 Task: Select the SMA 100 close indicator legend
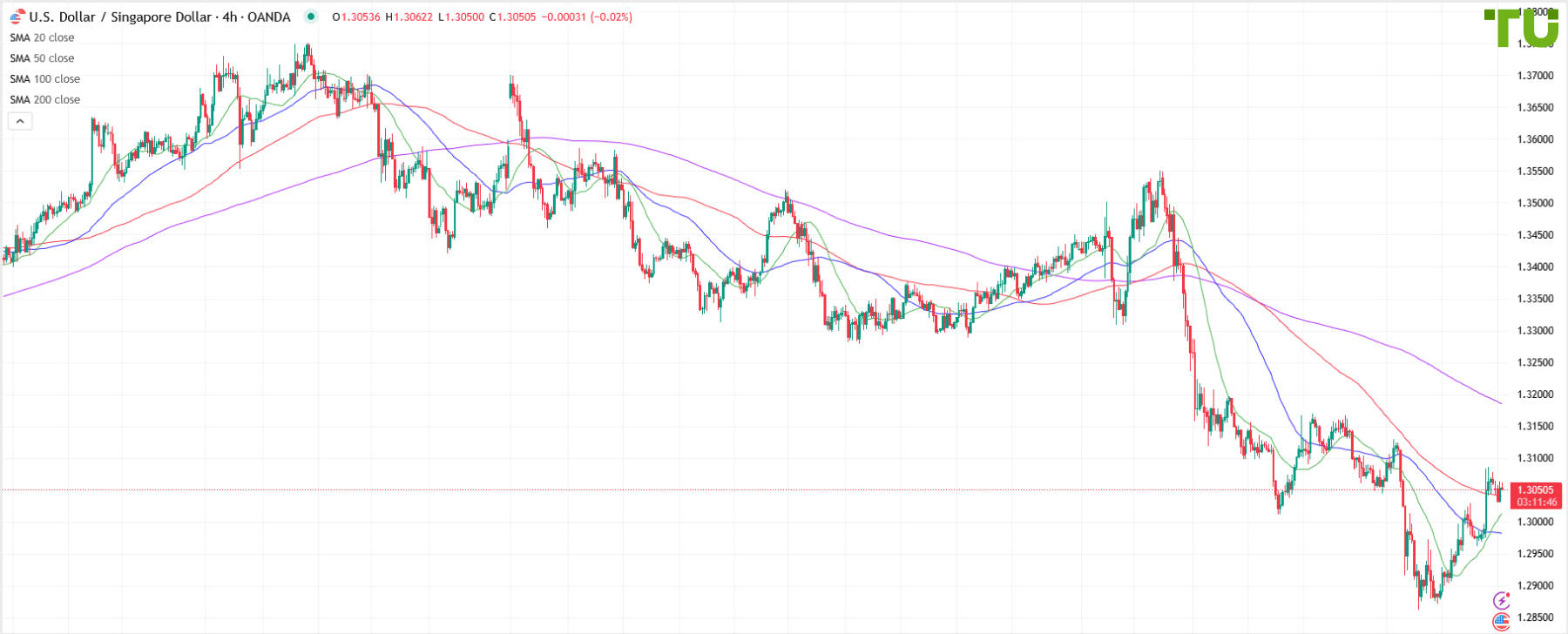click(45, 79)
